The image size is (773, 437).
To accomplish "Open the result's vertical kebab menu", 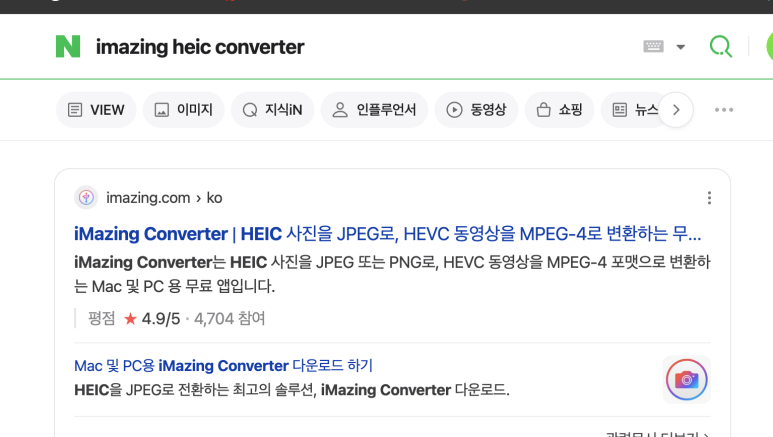I will tap(709, 198).
